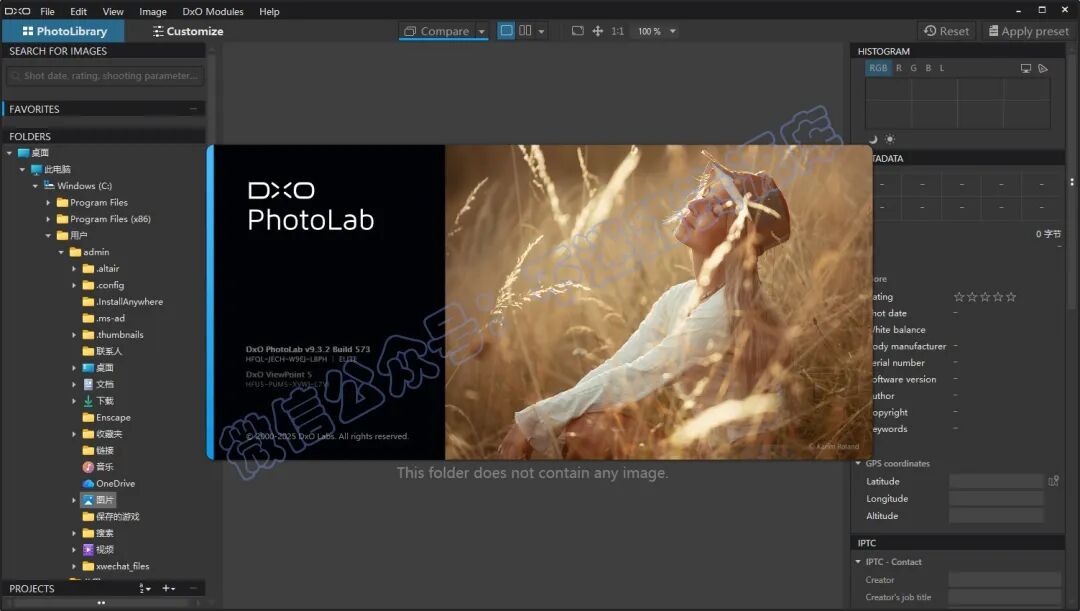Show only R channel in histogram
This screenshot has width=1080, height=611.
point(899,68)
